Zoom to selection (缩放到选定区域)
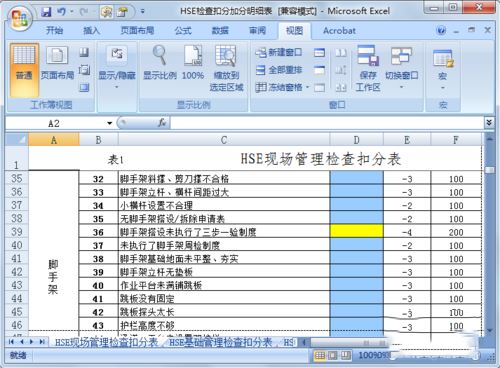Viewport: 500px width, 368px height. click(226, 68)
